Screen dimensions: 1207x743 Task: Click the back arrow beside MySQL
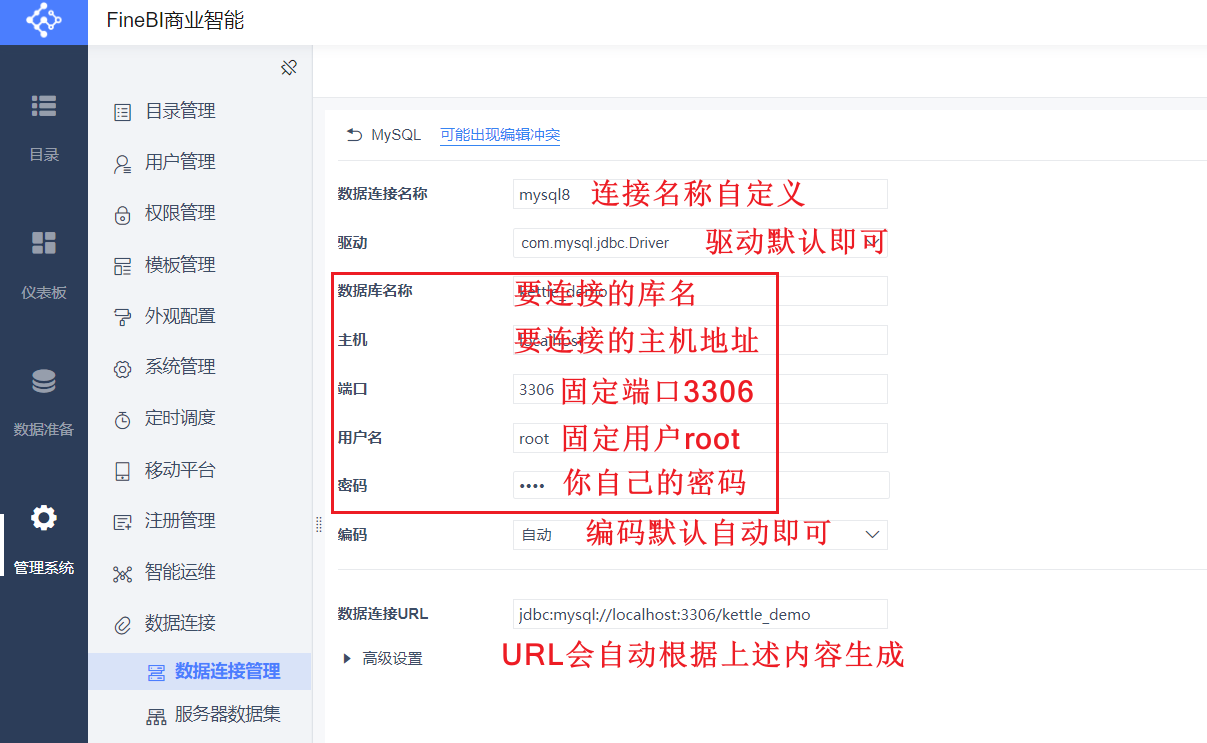pos(354,135)
